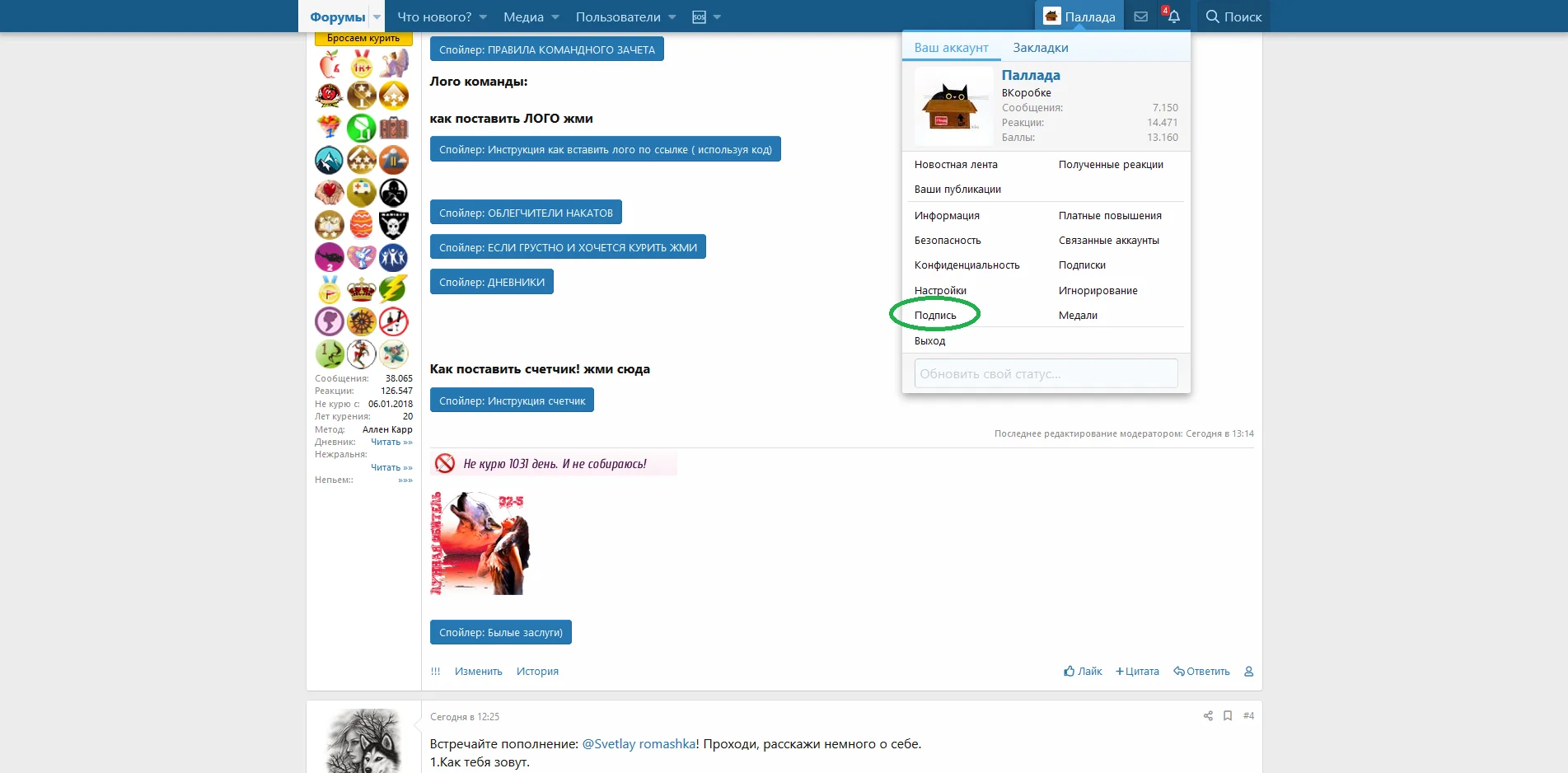Open Медали in the account menu
Viewport: 1568px width, 773px height.
click(x=1078, y=316)
